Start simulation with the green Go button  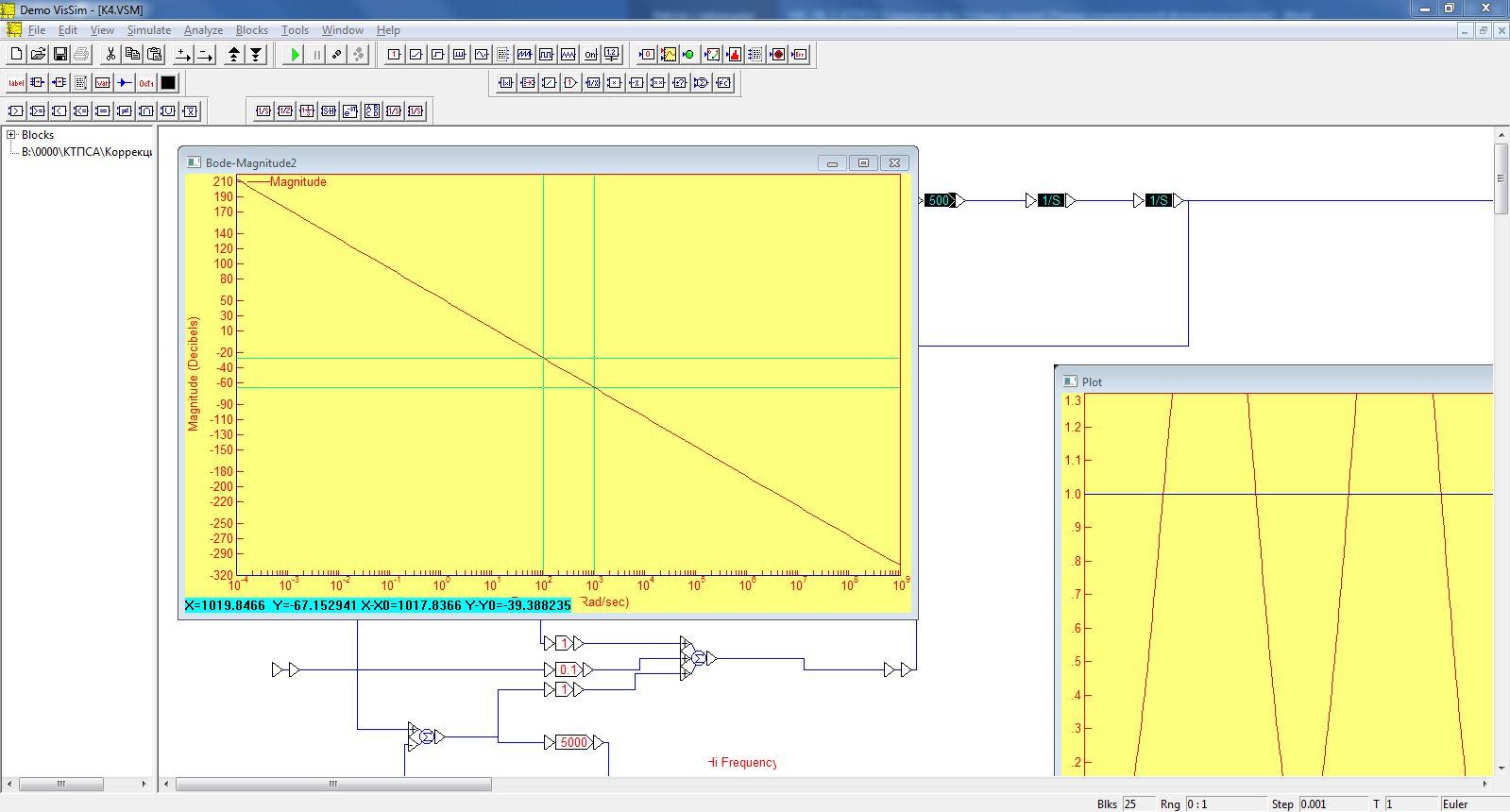point(295,55)
